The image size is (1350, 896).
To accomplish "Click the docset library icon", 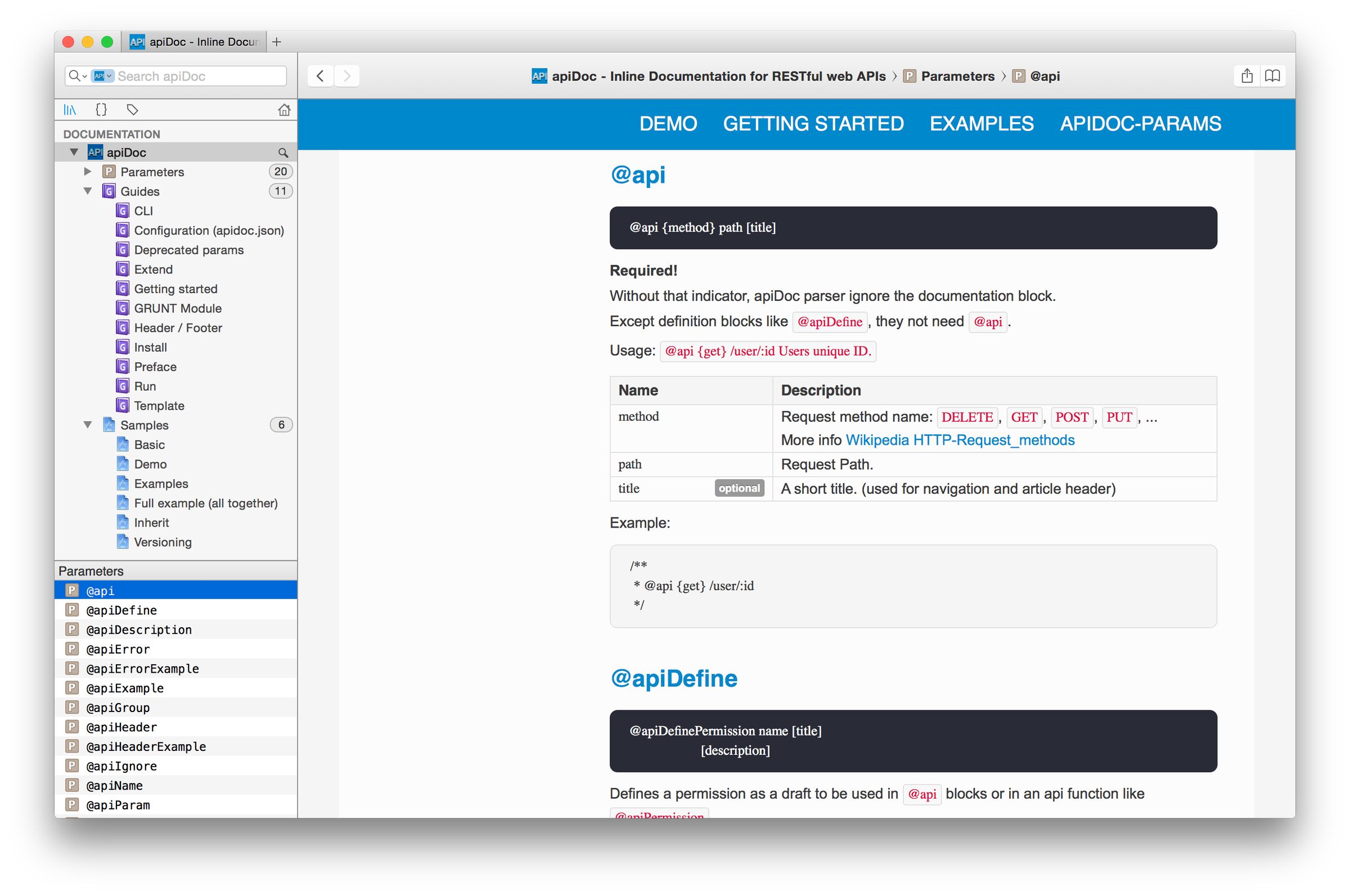I will tap(69, 109).
